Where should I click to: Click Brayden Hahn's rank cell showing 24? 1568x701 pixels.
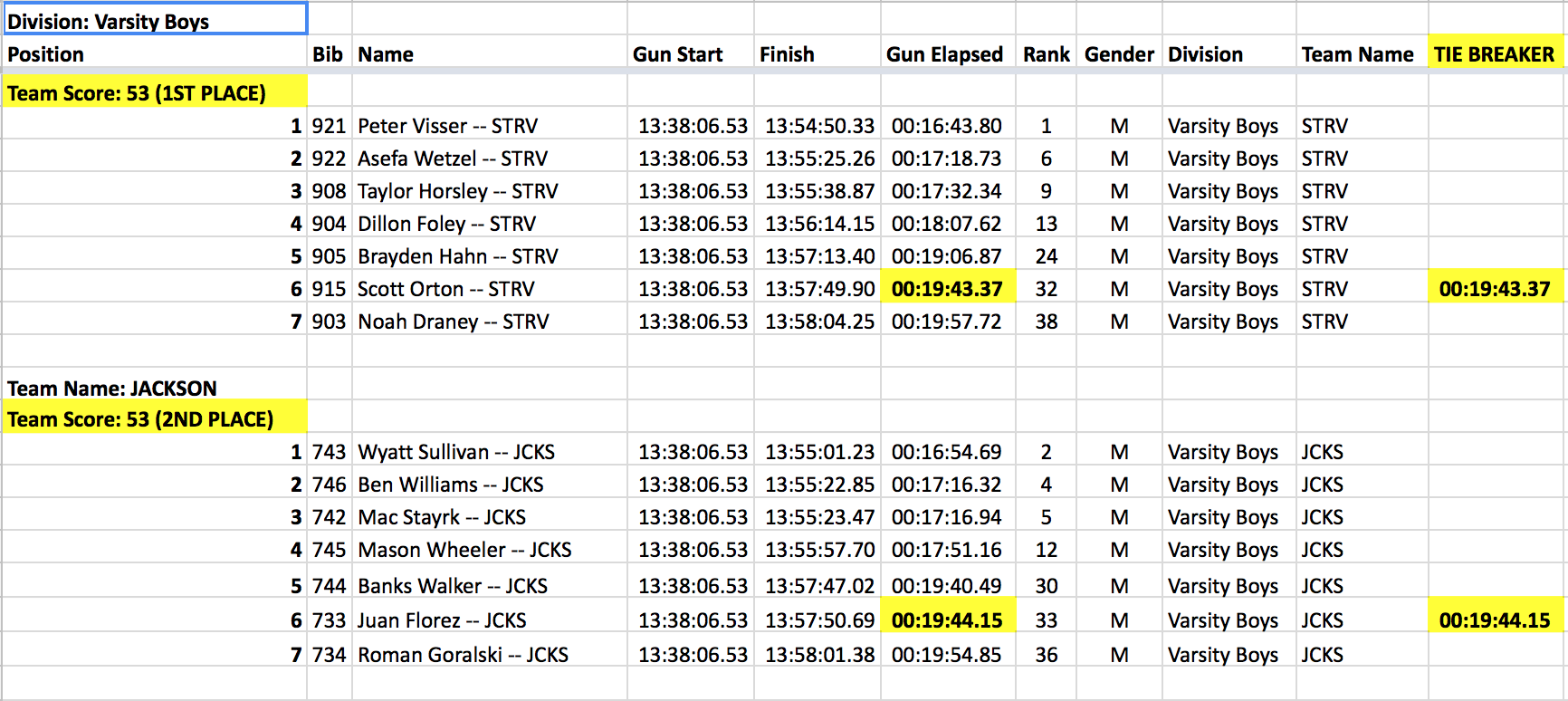[x=1046, y=256]
